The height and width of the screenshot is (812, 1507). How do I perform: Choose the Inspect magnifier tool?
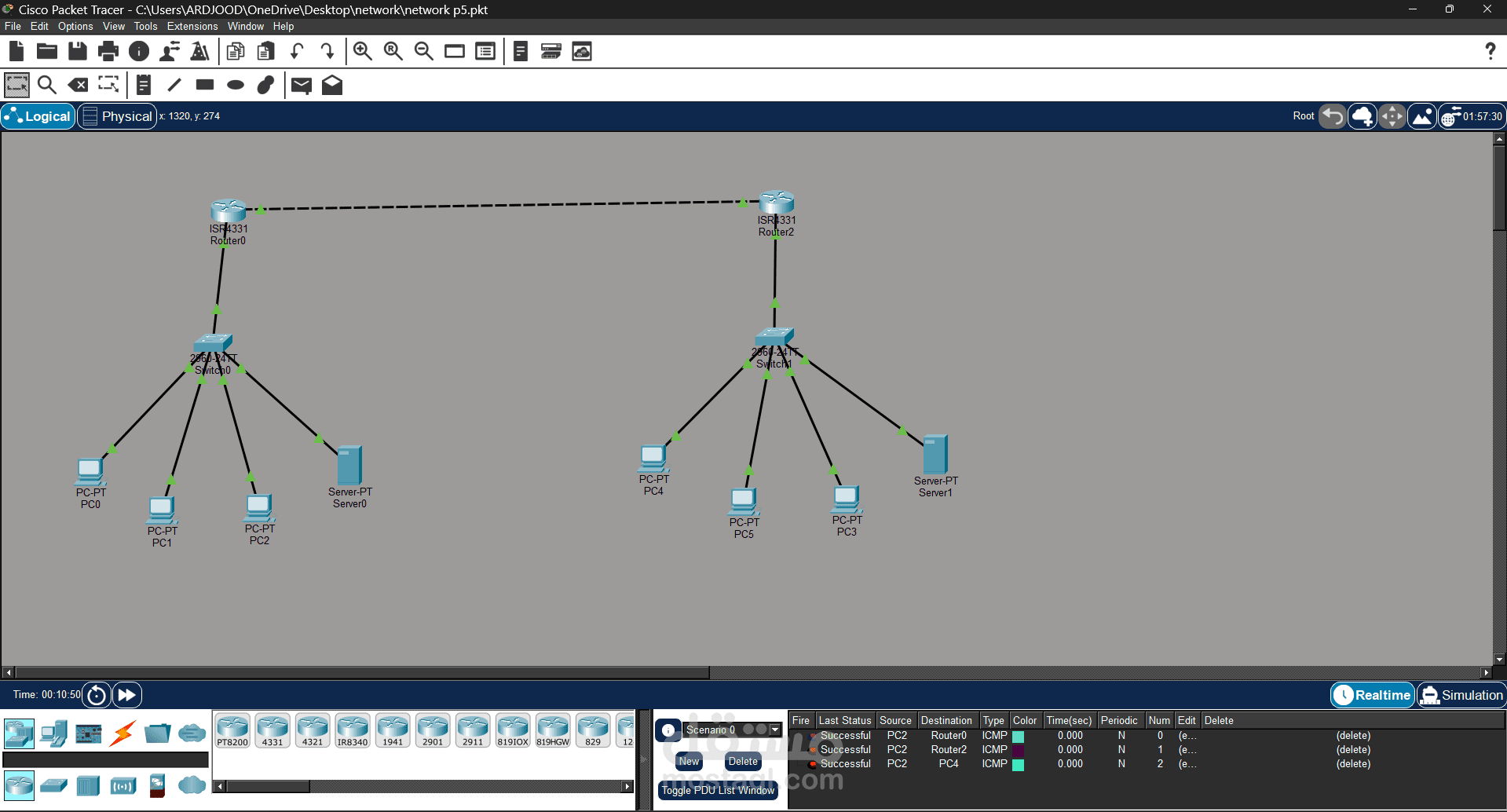click(47, 85)
